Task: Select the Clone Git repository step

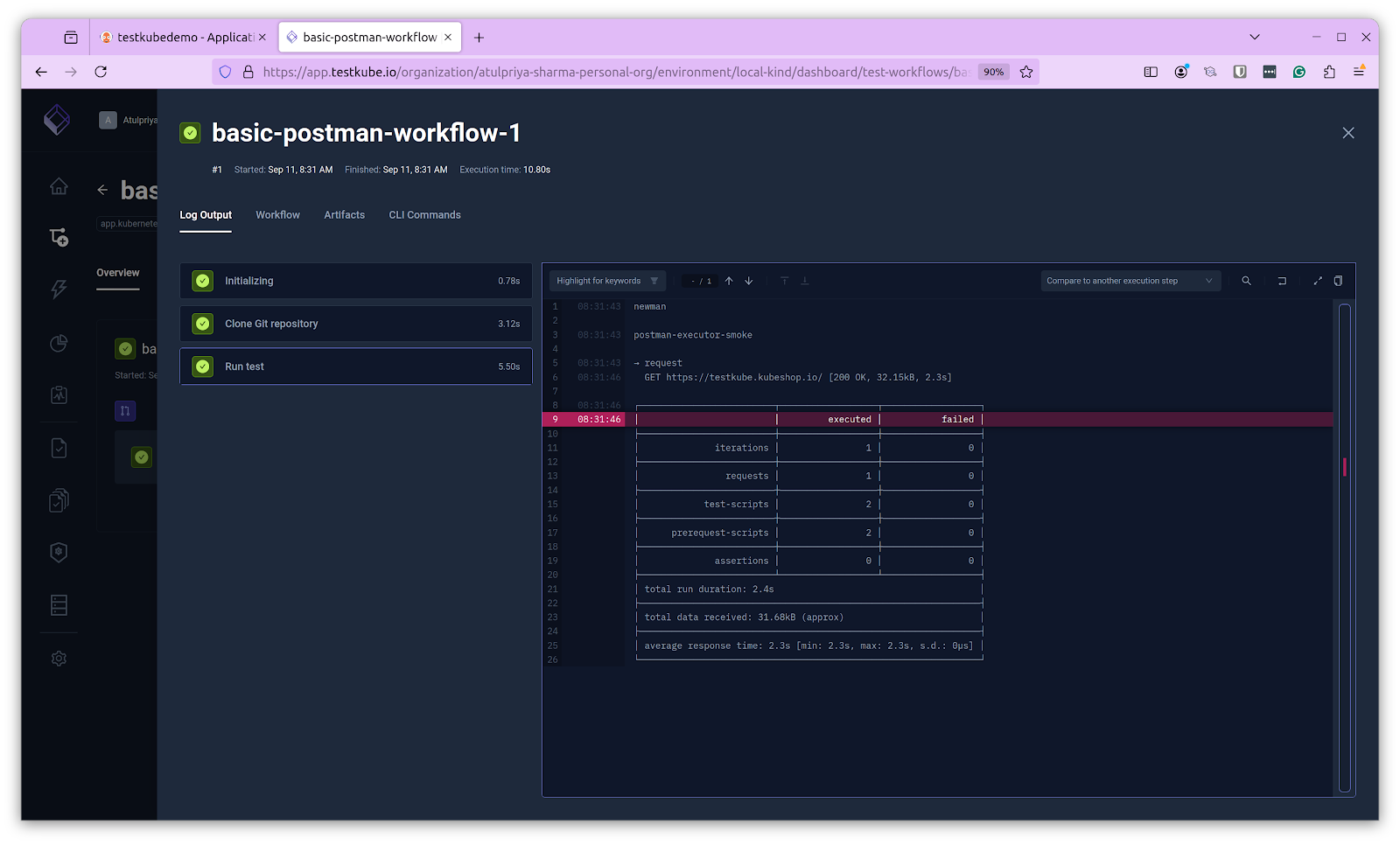Action: (356, 324)
